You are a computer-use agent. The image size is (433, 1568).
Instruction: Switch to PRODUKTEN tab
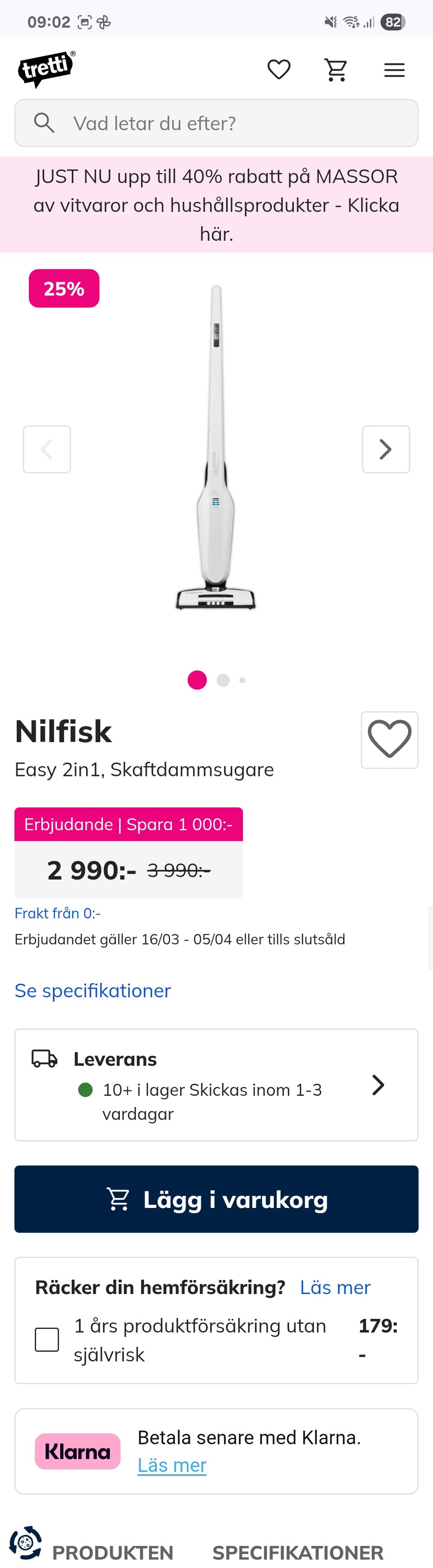point(113,1552)
